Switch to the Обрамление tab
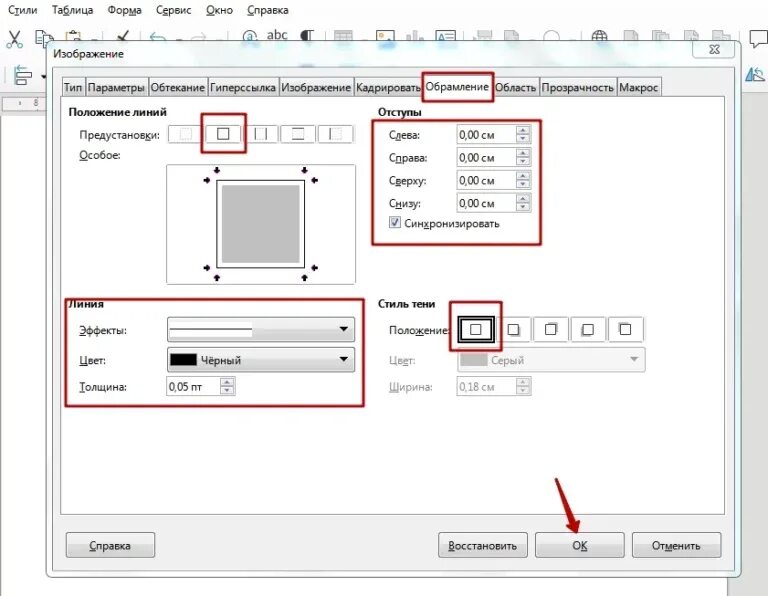The image size is (768, 596). tap(457, 87)
